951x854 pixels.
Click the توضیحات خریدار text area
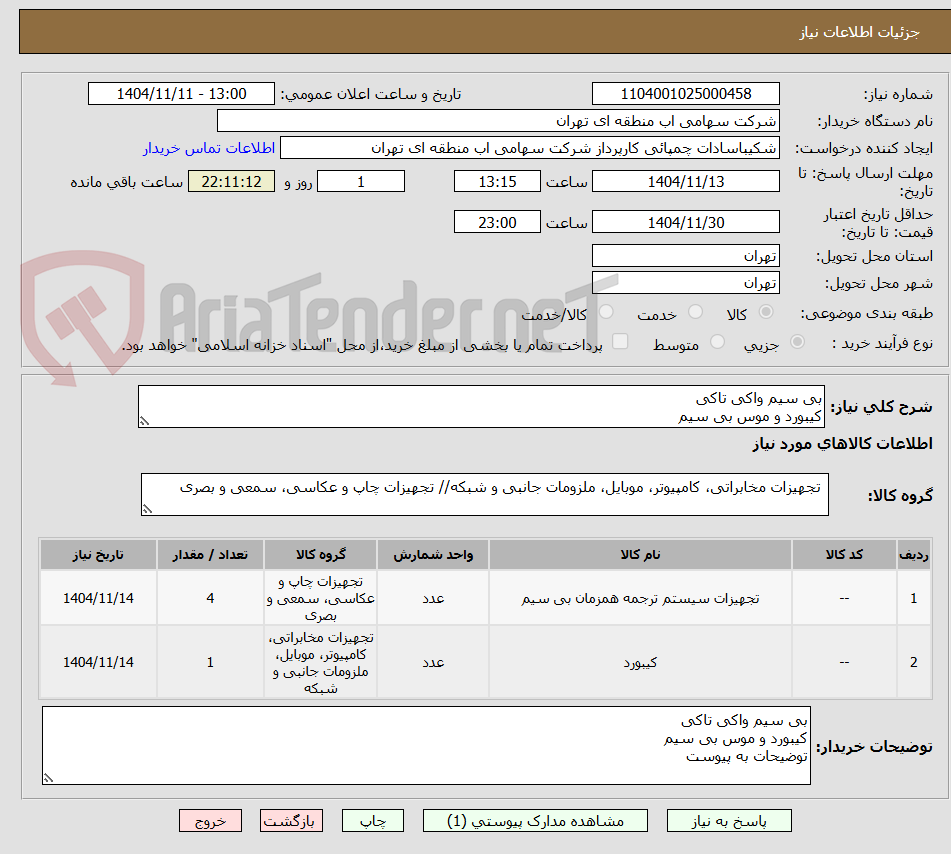426,745
